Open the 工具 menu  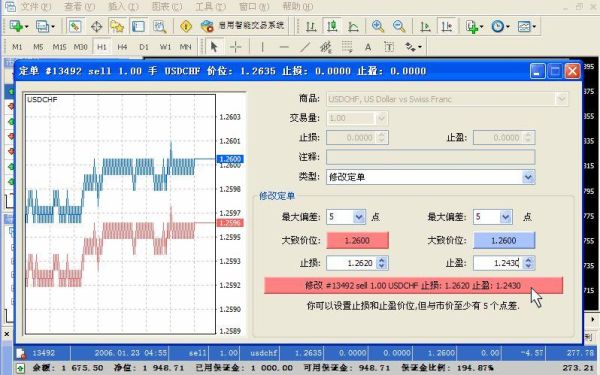click(x=210, y=7)
